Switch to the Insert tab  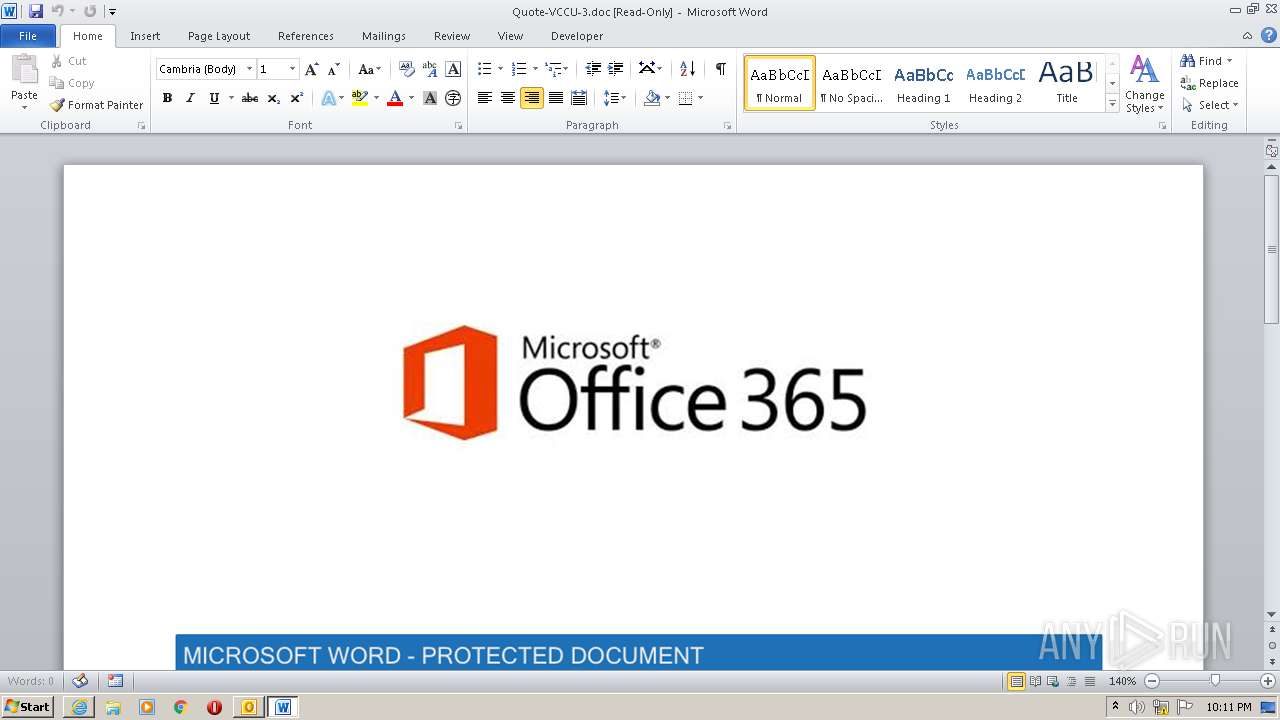145,36
